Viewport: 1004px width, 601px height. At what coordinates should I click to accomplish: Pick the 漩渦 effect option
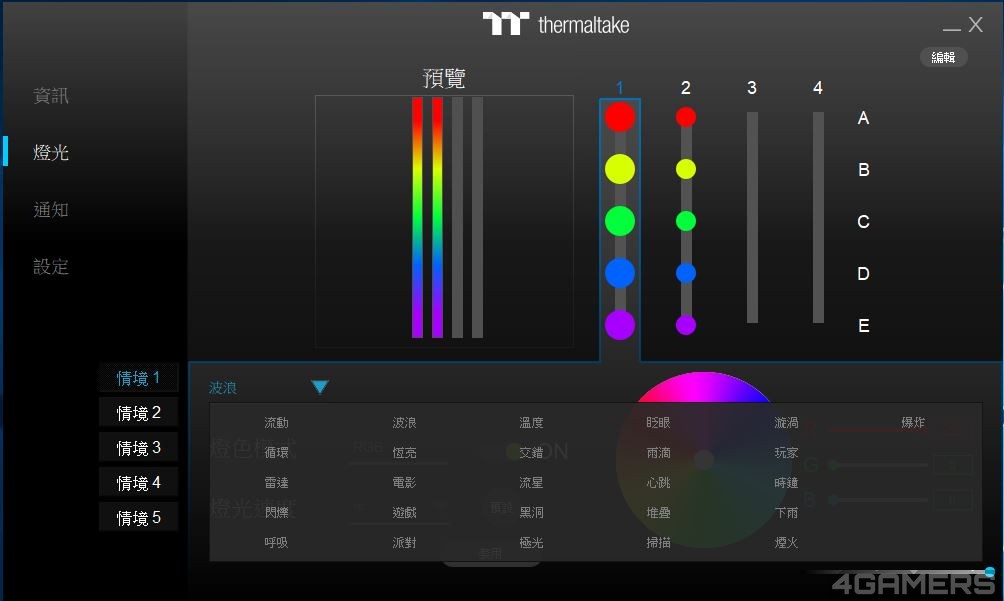click(786, 422)
